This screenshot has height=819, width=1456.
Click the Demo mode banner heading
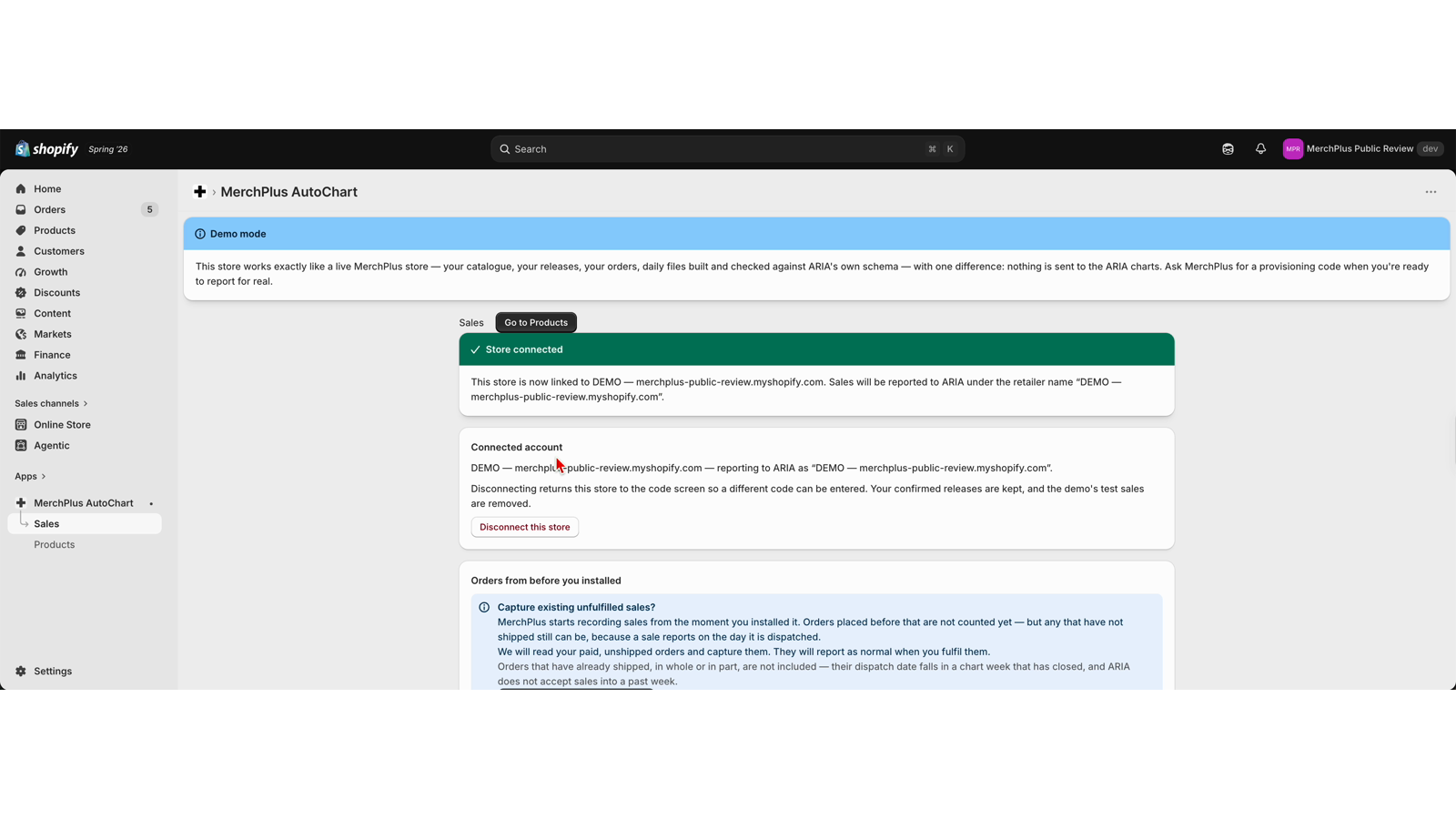(238, 234)
